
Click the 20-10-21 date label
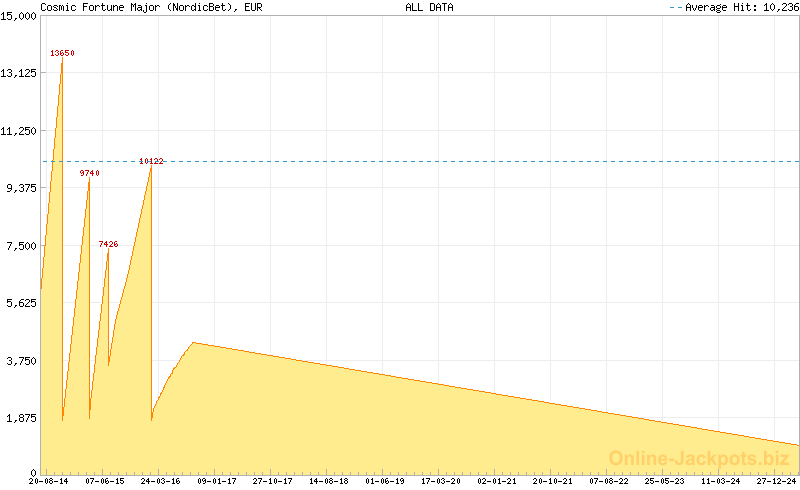[x=553, y=481]
